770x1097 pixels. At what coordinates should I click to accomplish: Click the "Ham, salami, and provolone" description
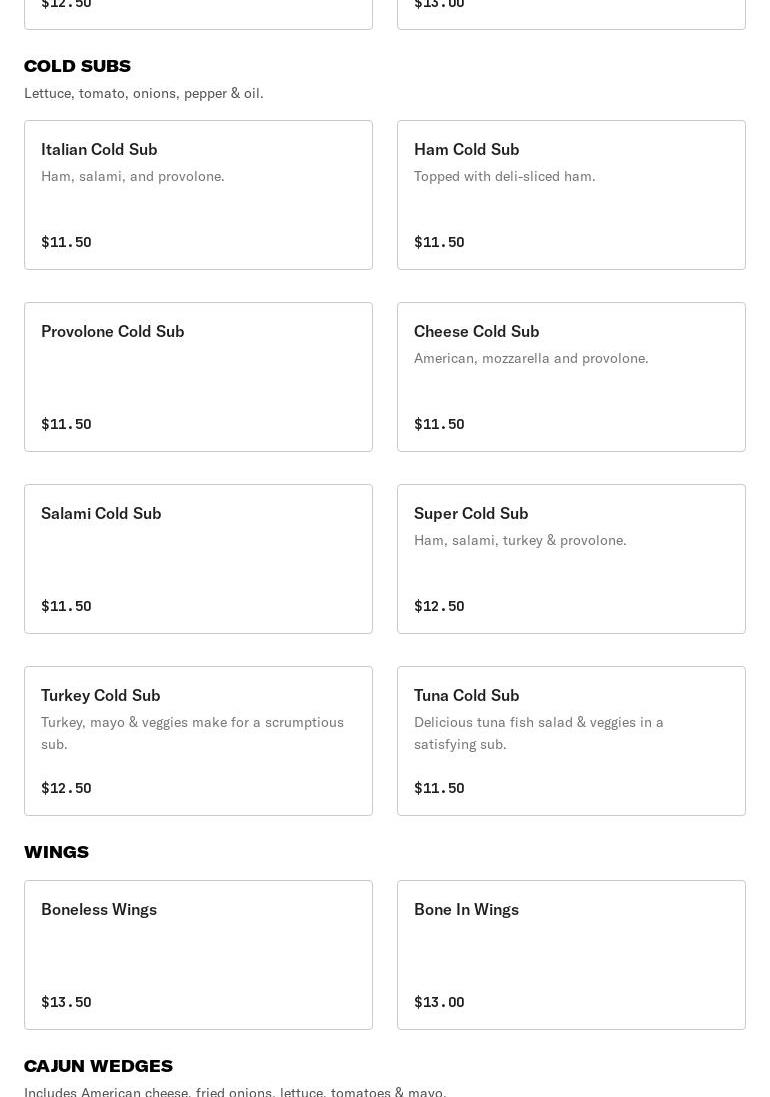tap(133, 176)
